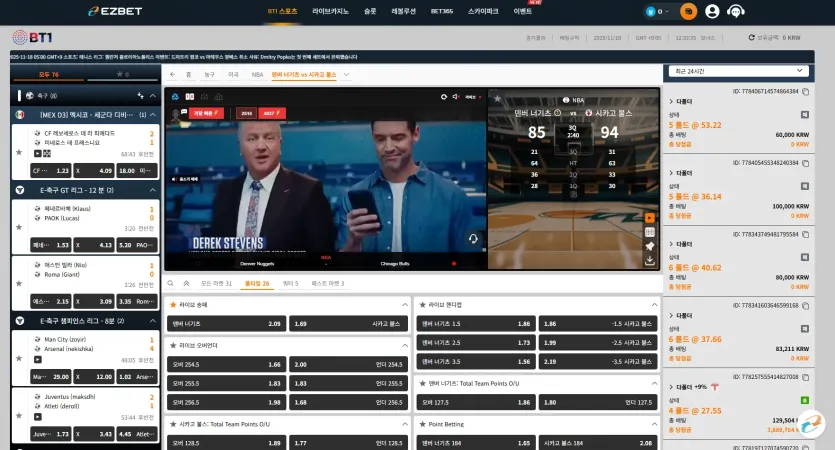Star the live handicap market
835x450 pixels.
[x=422, y=305]
